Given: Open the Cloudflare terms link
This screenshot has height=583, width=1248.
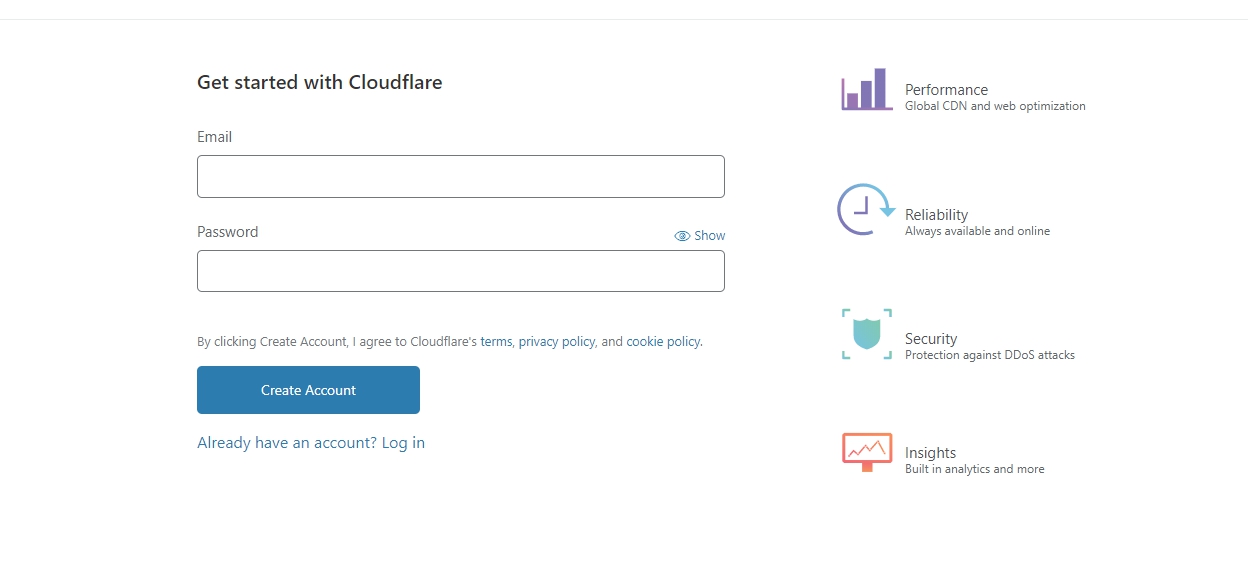Looking at the screenshot, I should point(496,341).
